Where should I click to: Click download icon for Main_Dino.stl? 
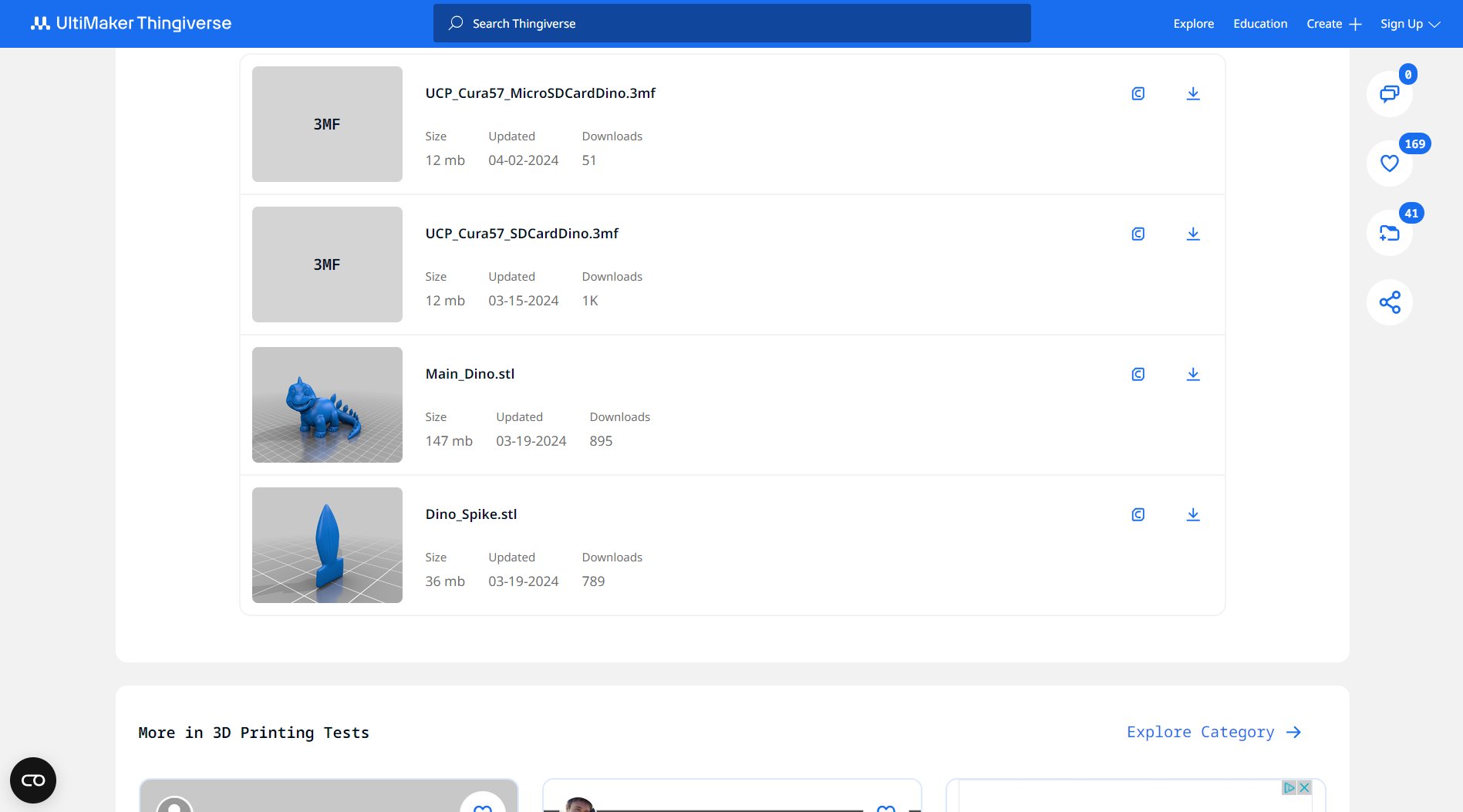pyautogui.click(x=1192, y=374)
